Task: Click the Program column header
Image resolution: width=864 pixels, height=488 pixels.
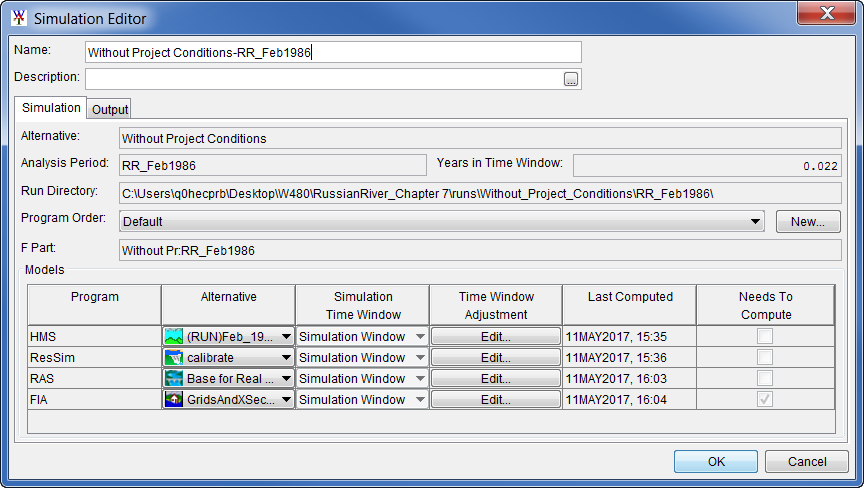Action: click(95, 305)
